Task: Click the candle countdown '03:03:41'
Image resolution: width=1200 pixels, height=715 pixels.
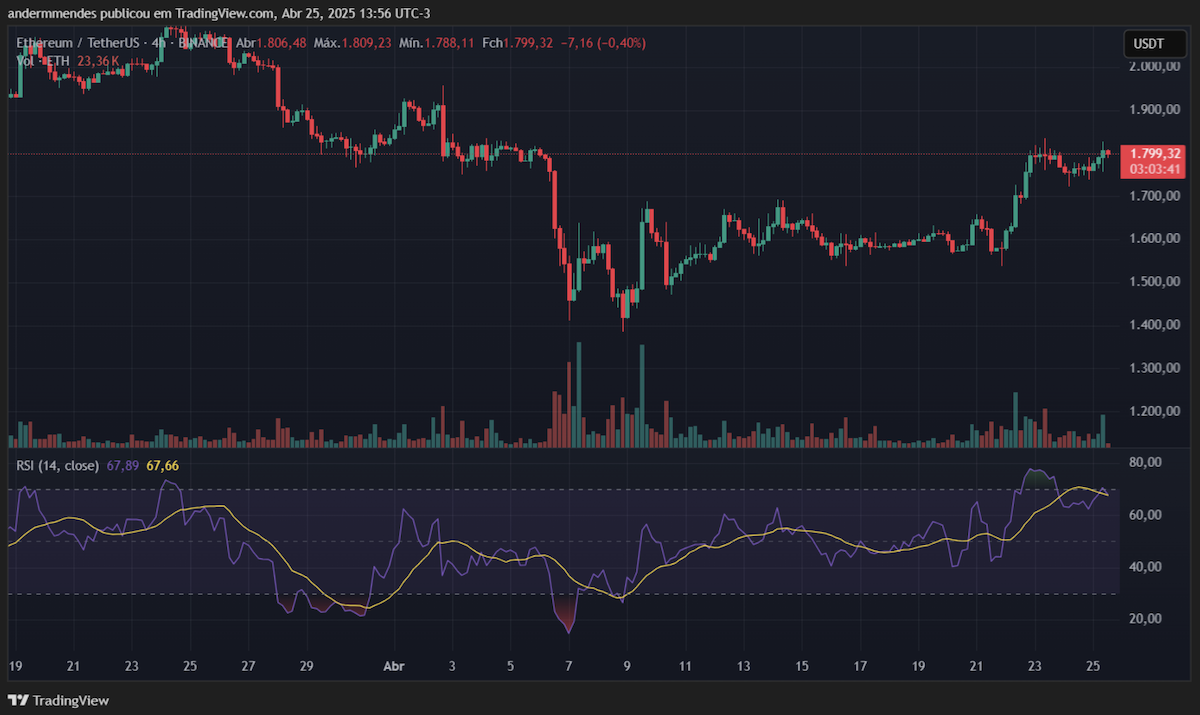Action: pos(1155,169)
